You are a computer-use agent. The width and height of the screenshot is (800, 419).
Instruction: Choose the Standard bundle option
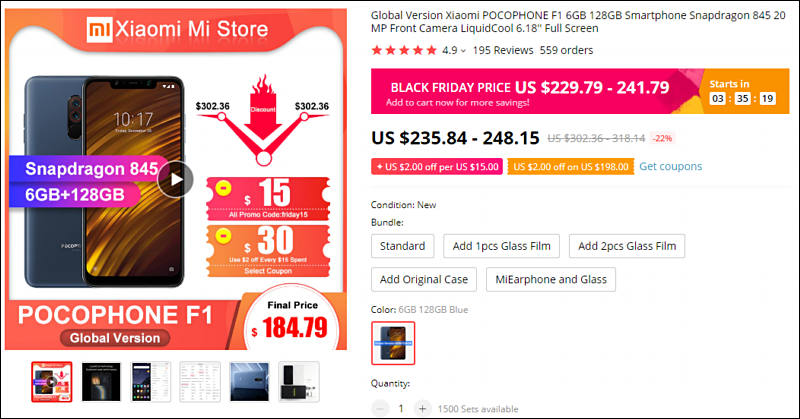pyautogui.click(x=403, y=246)
